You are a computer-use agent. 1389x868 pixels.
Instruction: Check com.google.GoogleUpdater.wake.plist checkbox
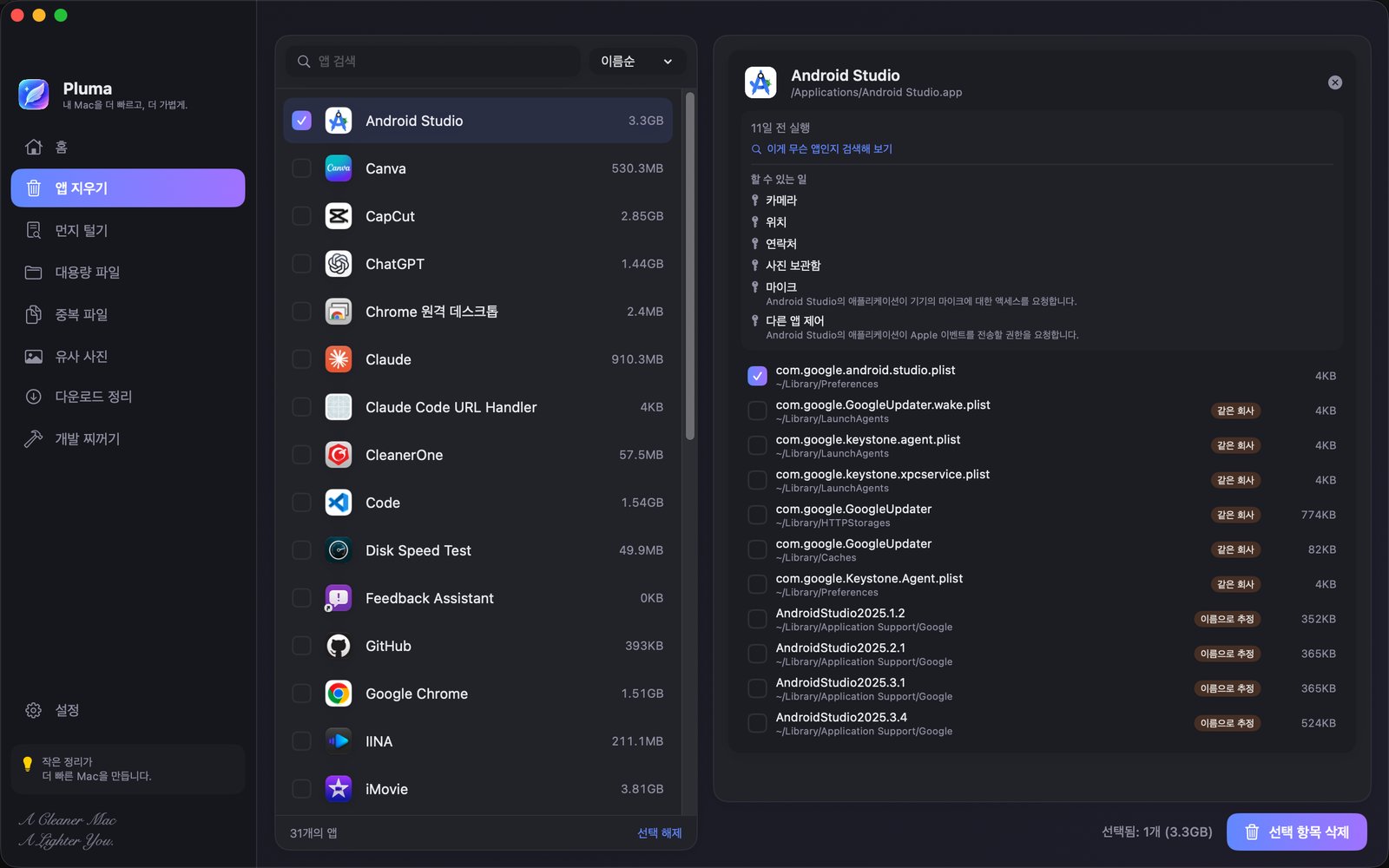click(757, 411)
